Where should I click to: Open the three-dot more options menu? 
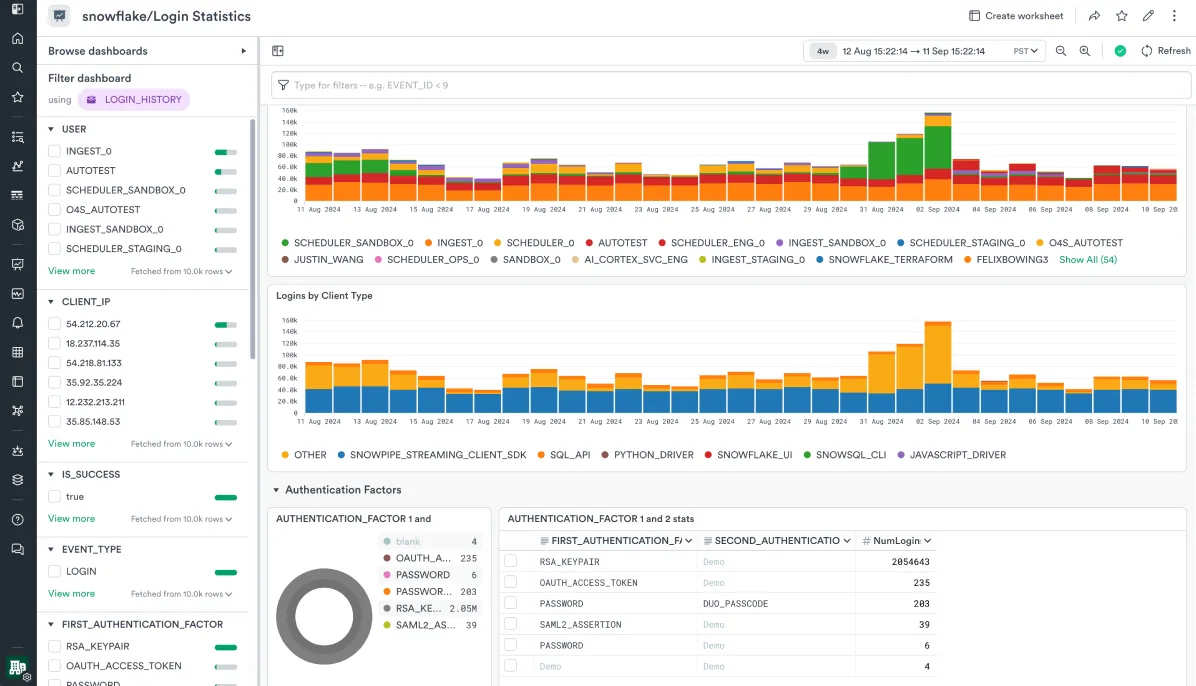tap(1174, 16)
